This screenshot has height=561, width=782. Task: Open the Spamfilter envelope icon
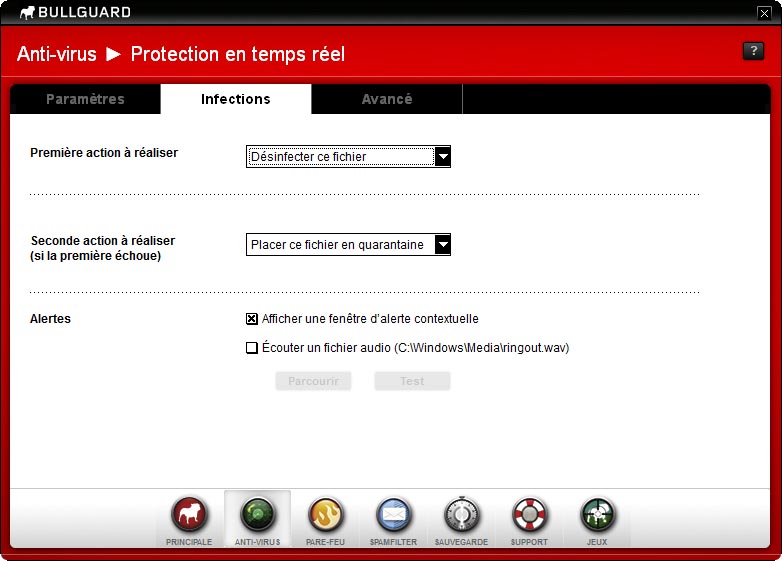393,515
